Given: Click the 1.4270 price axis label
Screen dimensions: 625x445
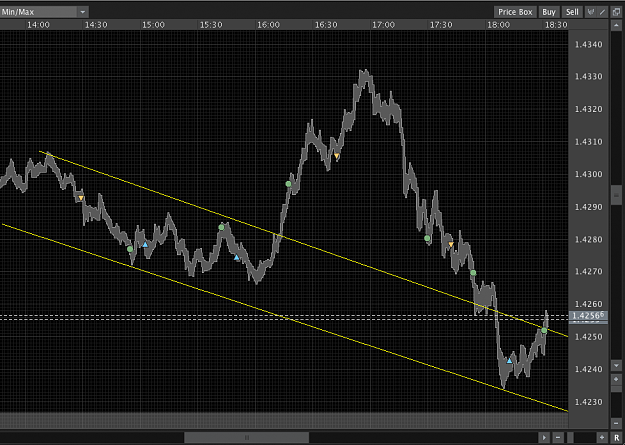Looking at the screenshot, I should coord(588,272).
